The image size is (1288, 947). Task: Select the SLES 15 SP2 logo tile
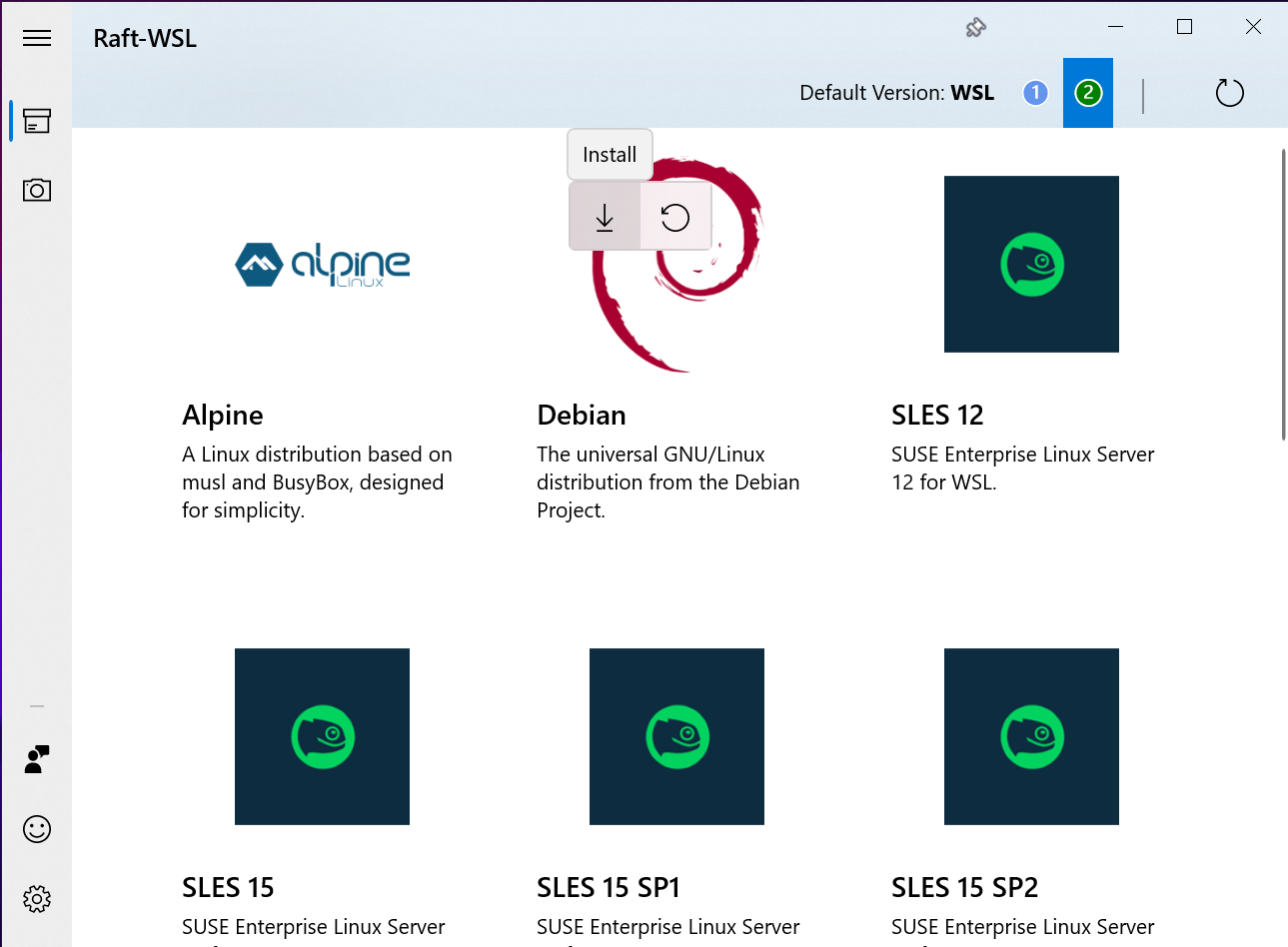pos(1031,737)
